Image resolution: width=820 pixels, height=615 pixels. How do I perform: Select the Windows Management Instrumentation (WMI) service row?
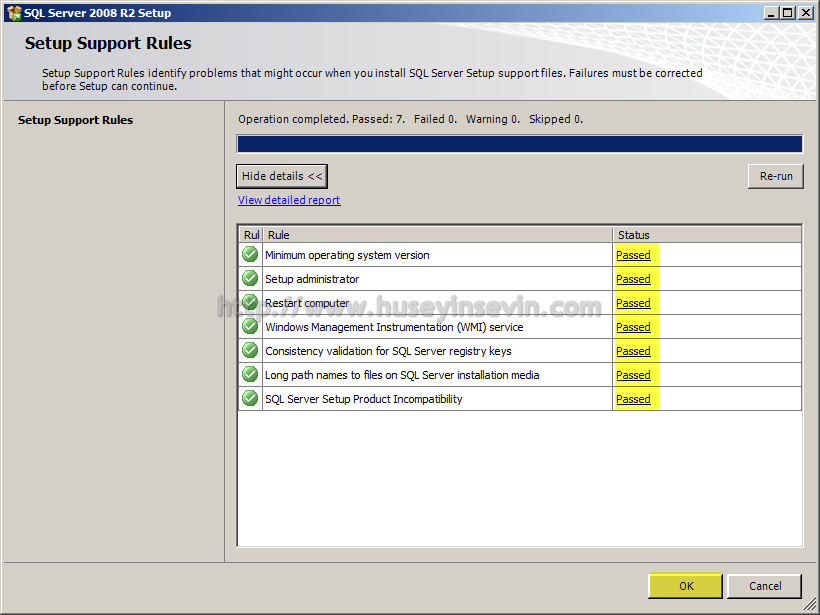click(x=520, y=327)
